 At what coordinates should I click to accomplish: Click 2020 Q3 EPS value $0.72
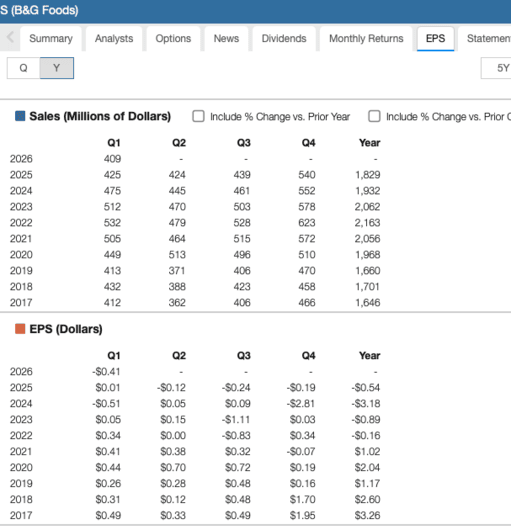point(238,467)
